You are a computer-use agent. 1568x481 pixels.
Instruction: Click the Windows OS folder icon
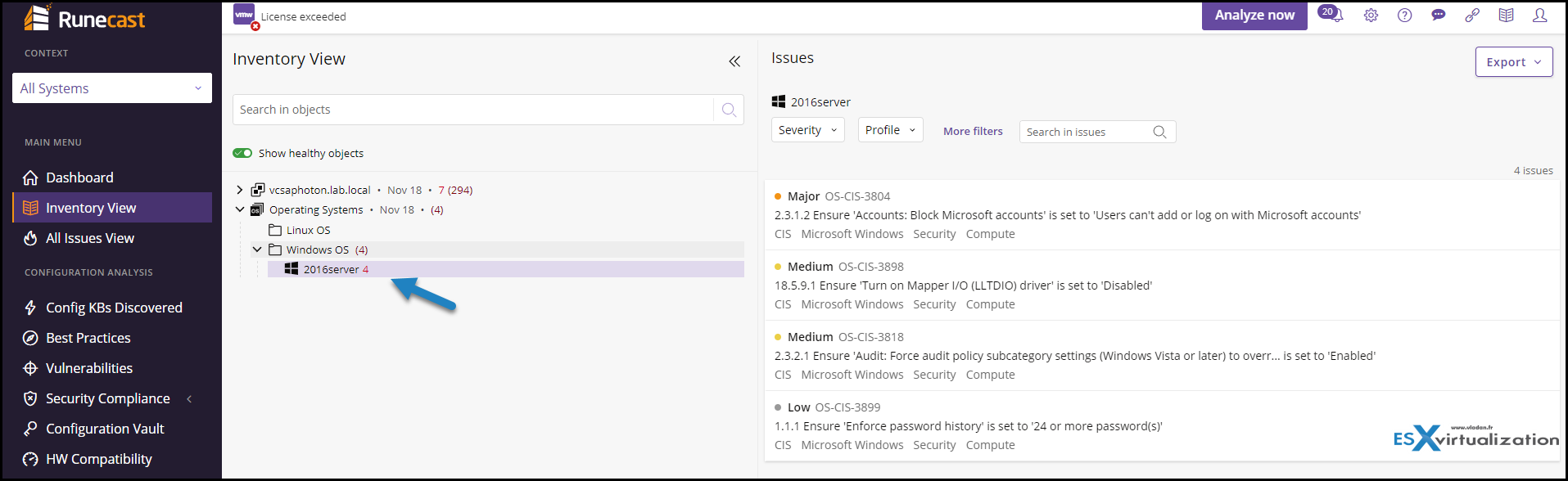tap(275, 249)
